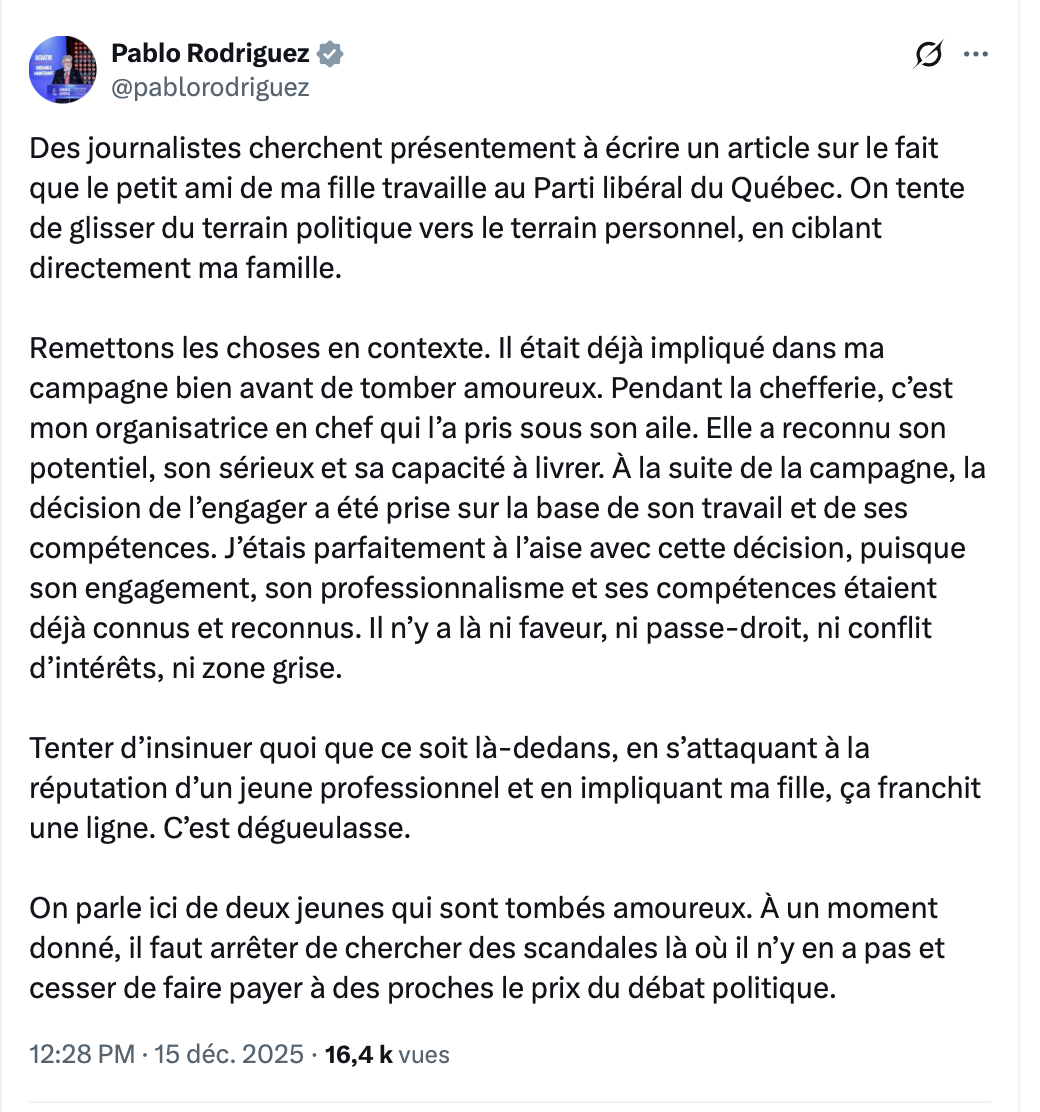Click the text "d'intérêts, ni zone grise."
The height and width of the screenshot is (1112, 1040).
coord(185,667)
